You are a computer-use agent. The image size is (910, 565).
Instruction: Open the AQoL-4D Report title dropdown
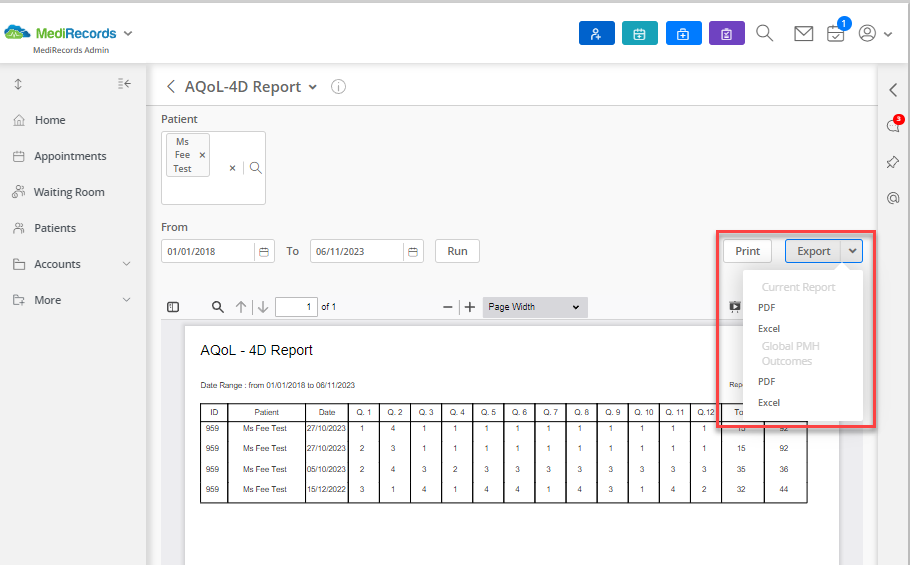pos(313,87)
